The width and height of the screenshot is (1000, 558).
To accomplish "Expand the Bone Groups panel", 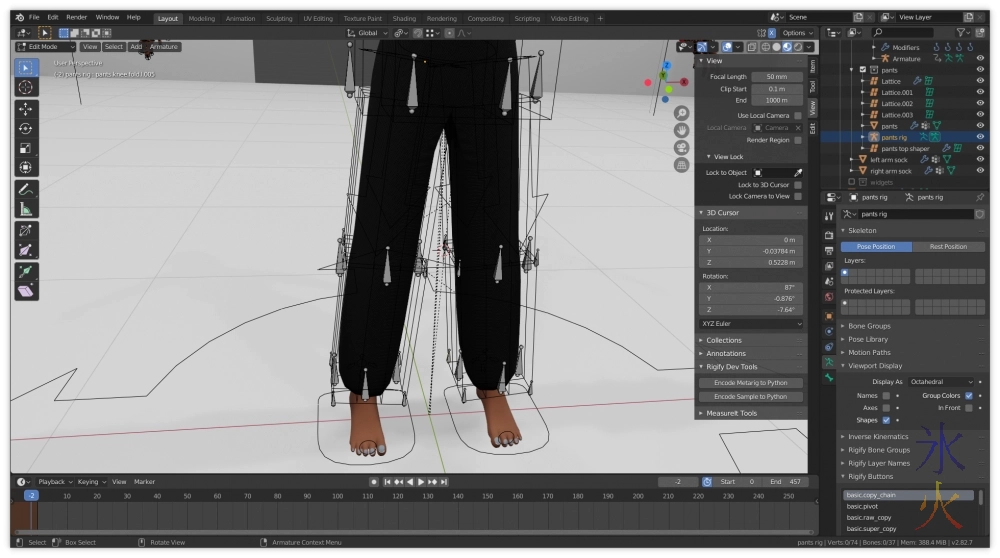I will [x=869, y=326].
